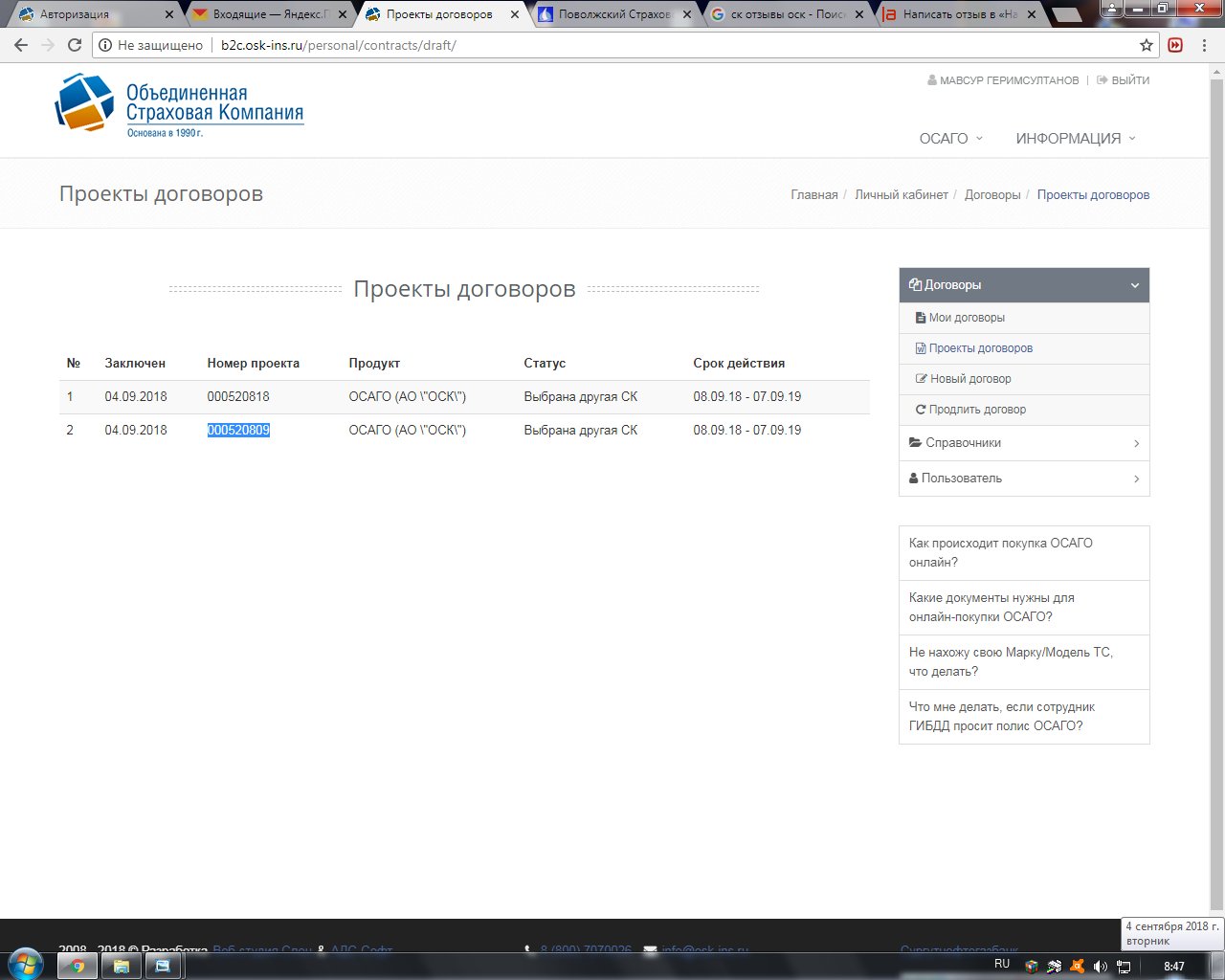The height and width of the screenshot is (980, 1225).
Task: Go back using the browser back arrow
Action: 21,45
